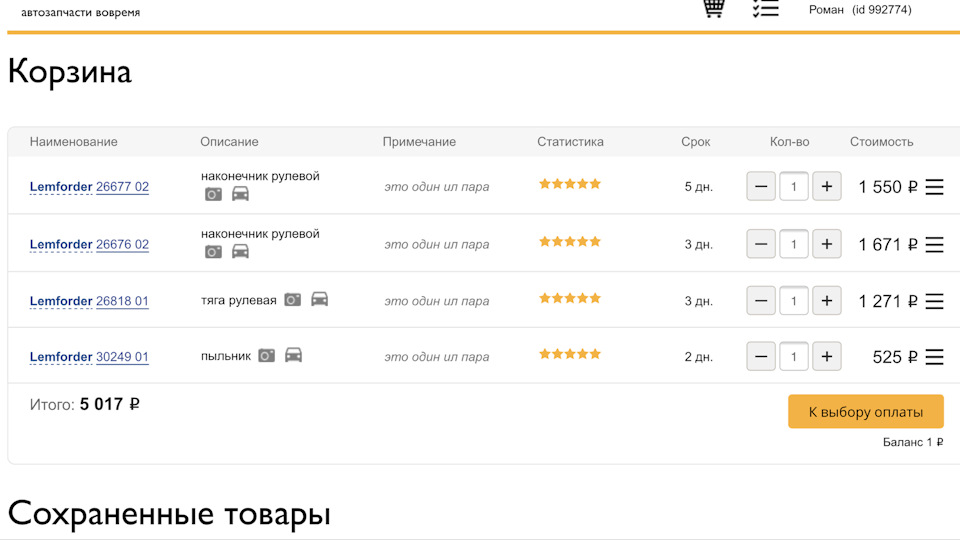The image size is (960, 540).
Task: Proceed with К выбору оплаты button
Action: tap(866, 411)
